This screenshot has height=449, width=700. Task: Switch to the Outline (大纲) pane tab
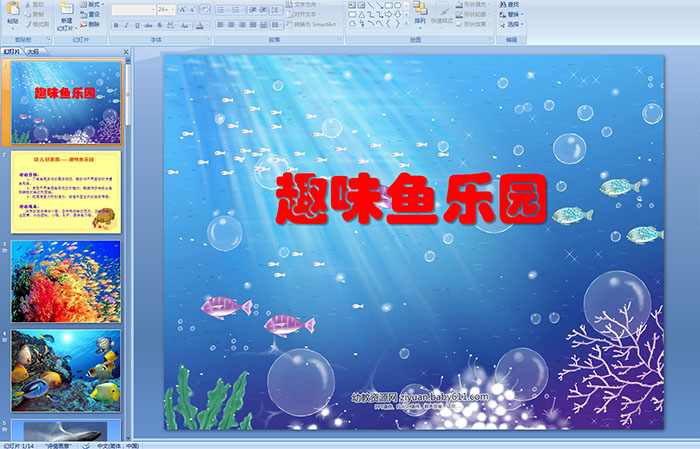tap(33, 52)
